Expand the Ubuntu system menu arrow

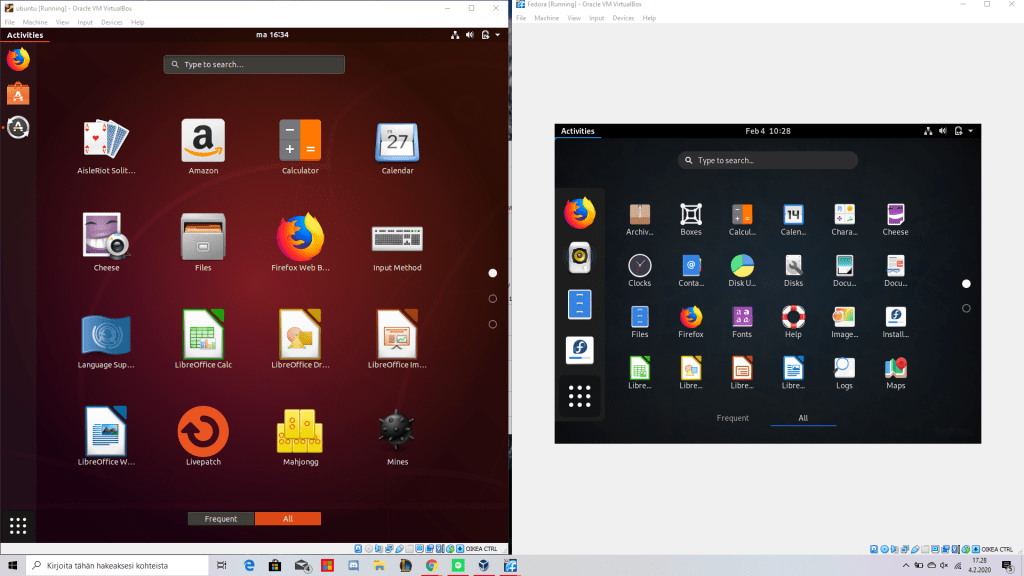(x=498, y=35)
